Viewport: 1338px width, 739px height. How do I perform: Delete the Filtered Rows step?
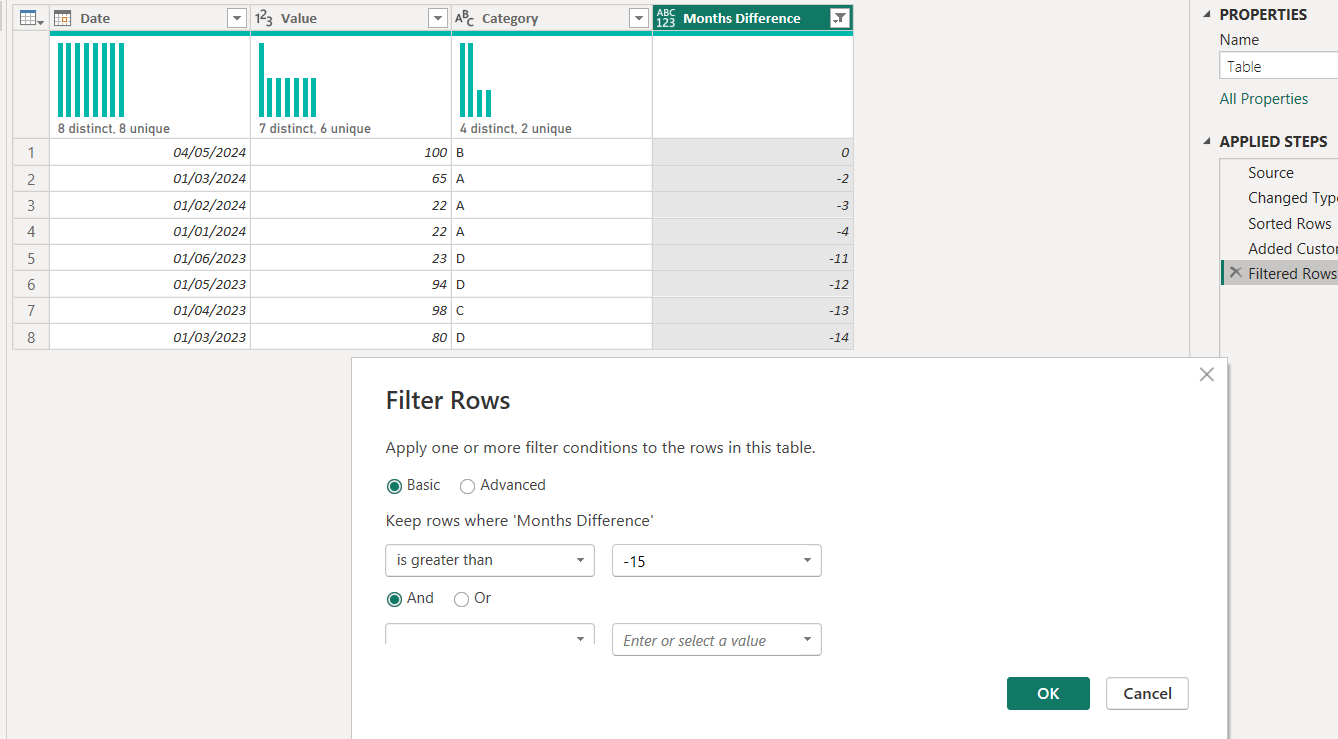point(1236,273)
